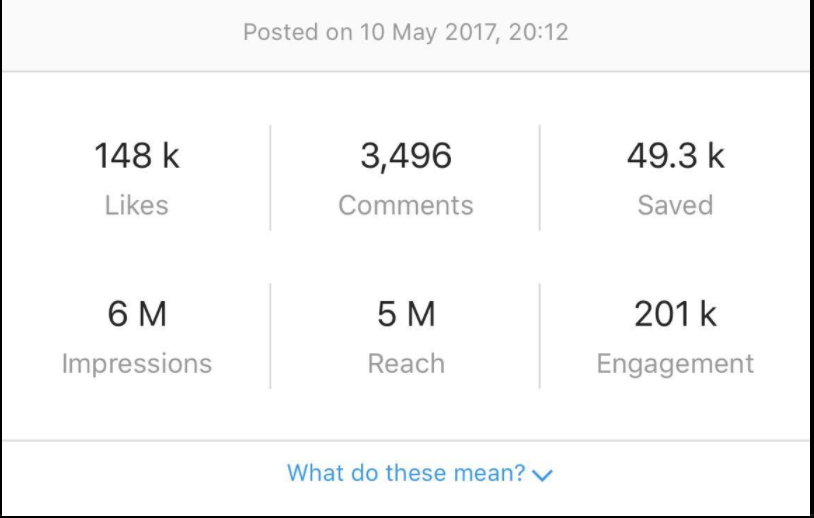Image resolution: width=814 pixels, height=518 pixels.
Task: Click the "Posted on" text in header
Action: coord(297,33)
